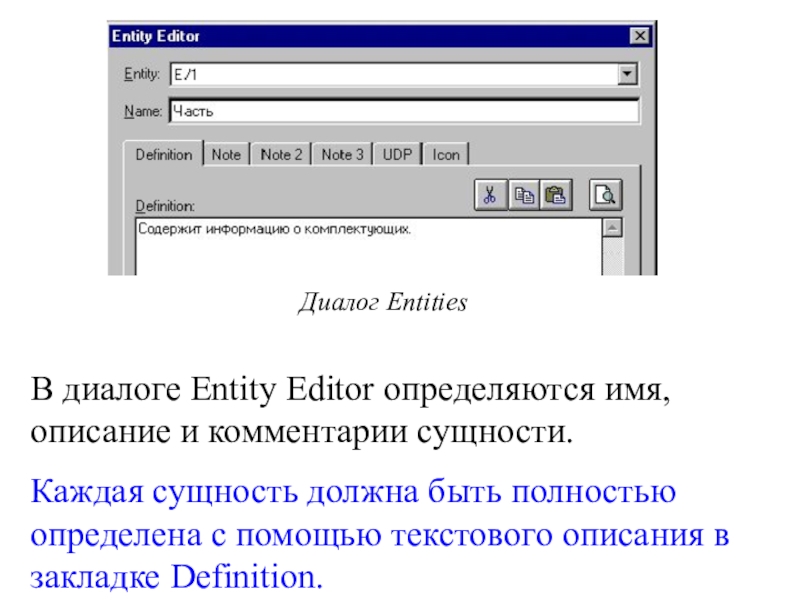Click the Paste clipboard icon
800x600 pixels.
tap(556, 195)
